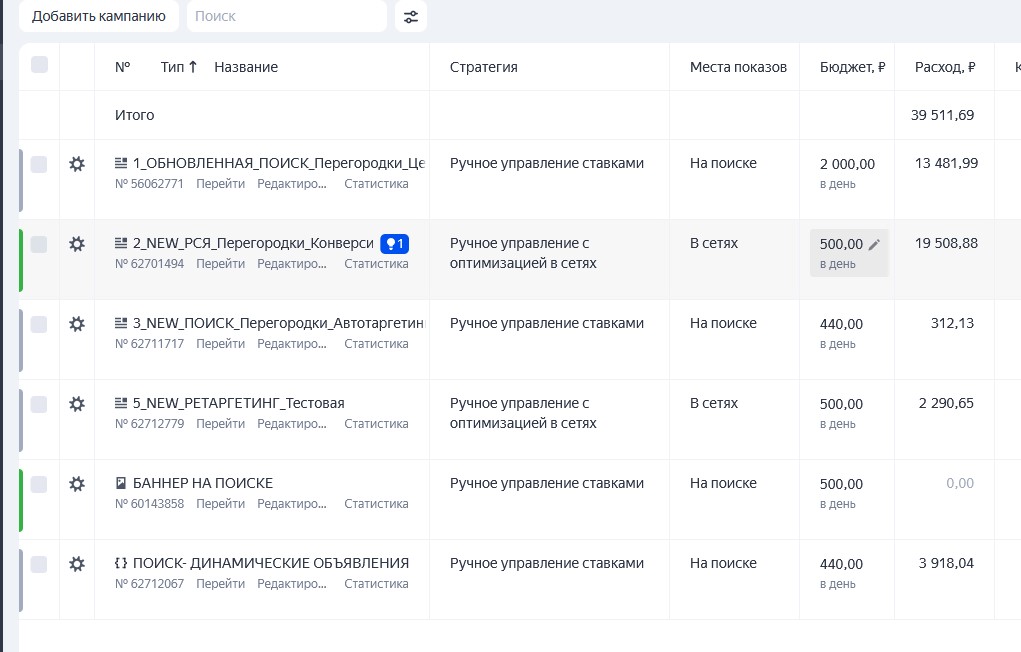Click the spend value 2 290,65
Viewport: 1021px width, 652px height.
[946, 403]
